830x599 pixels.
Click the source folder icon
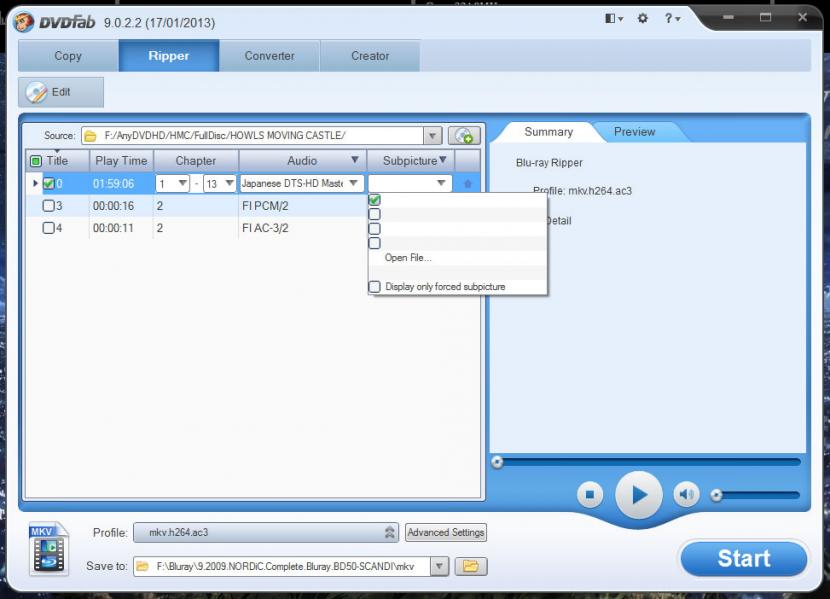[x=91, y=136]
